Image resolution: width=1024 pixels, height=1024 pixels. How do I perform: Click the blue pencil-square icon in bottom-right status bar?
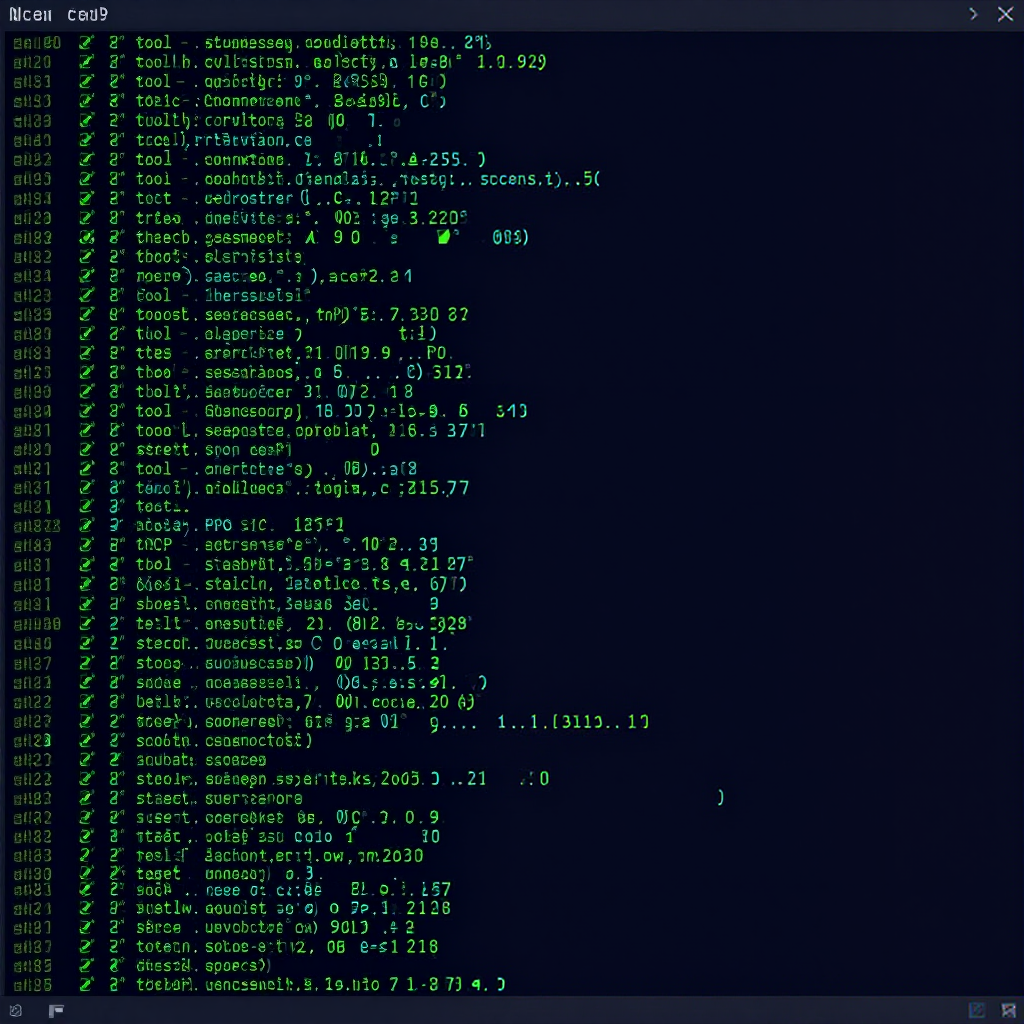point(977,1010)
